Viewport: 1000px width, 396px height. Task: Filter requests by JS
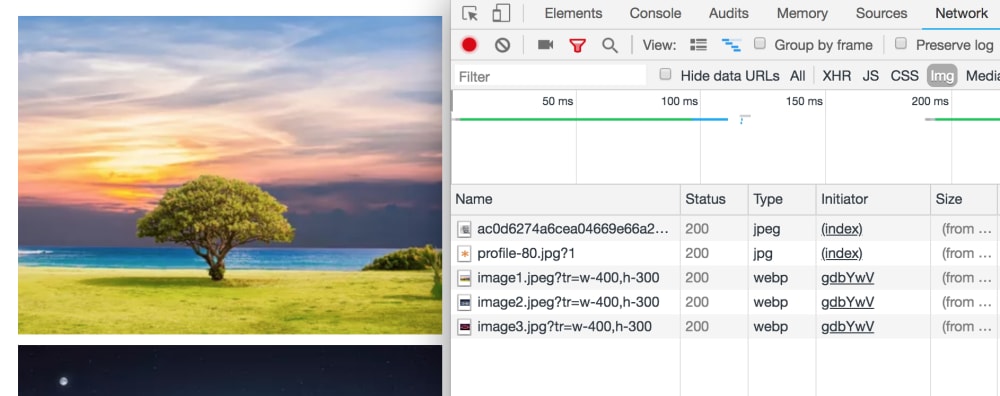coord(871,76)
